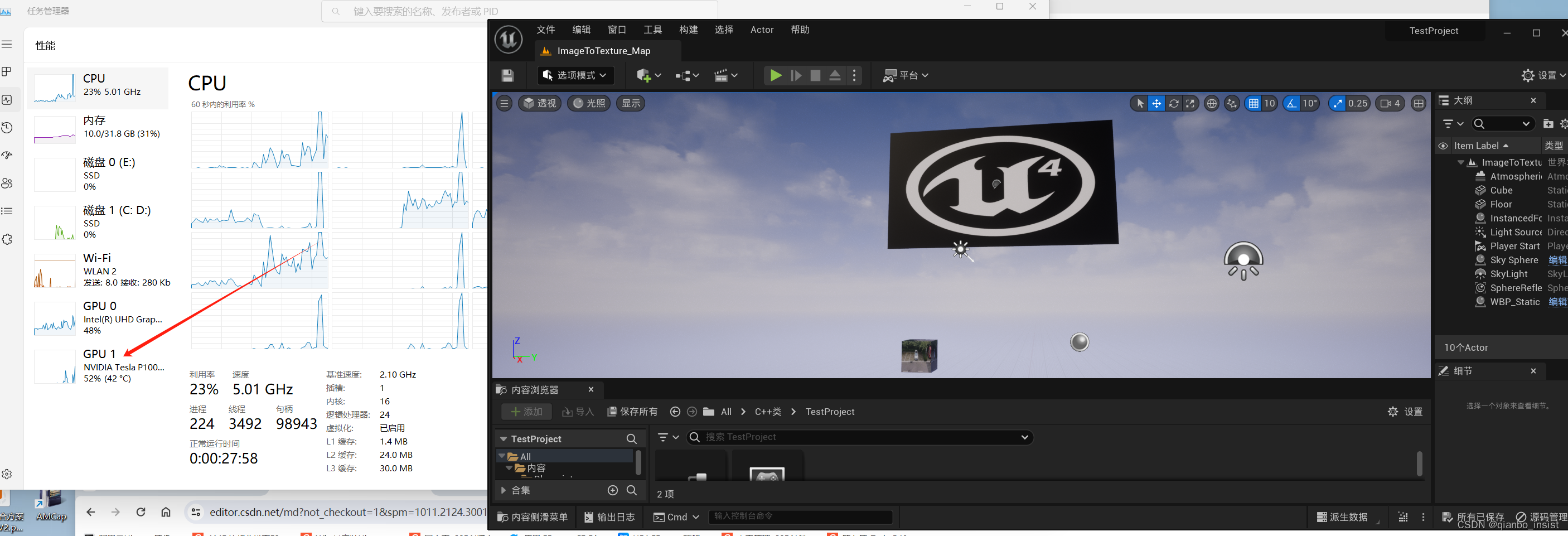
Task: Click the 光照 lit view mode button
Action: 589,103
